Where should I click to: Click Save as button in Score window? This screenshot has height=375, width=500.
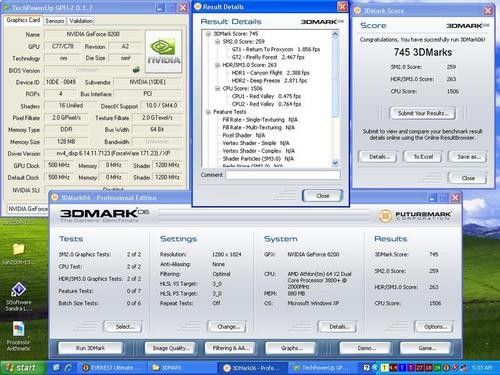click(x=467, y=157)
